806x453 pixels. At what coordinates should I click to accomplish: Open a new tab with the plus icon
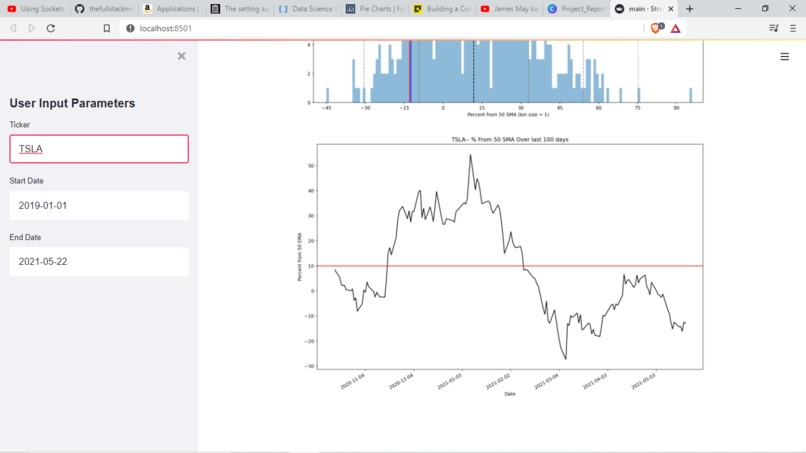(689, 9)
